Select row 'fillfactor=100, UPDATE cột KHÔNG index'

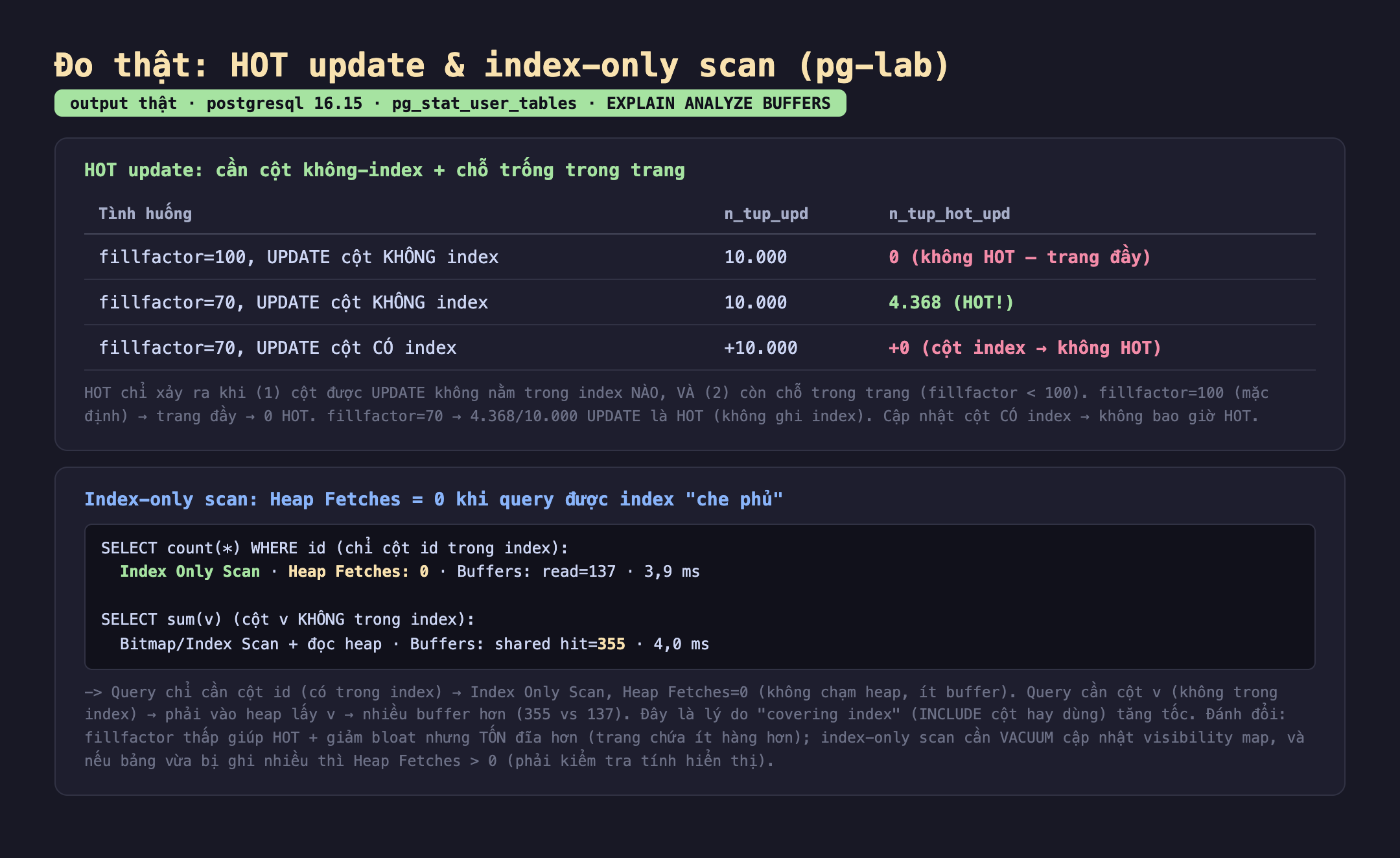point(700,257)
